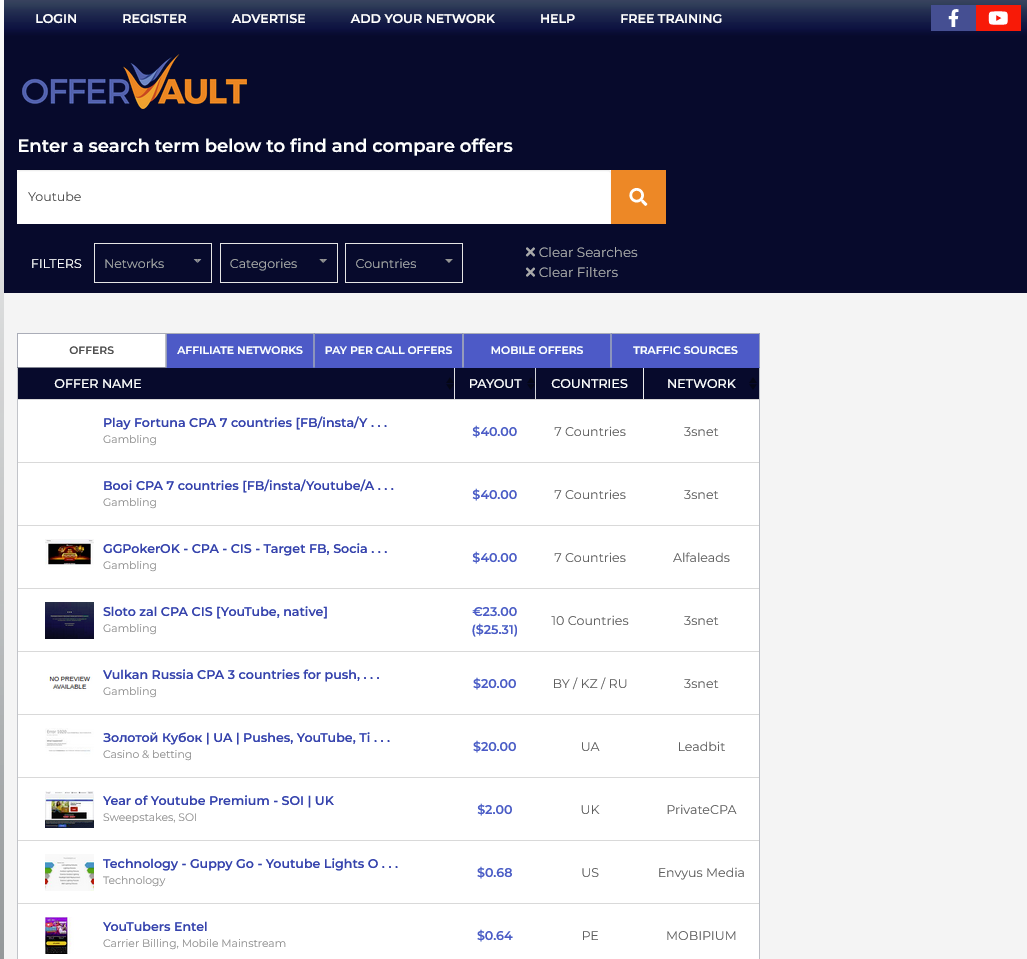Open the Facebook page icon

[953, 18]
